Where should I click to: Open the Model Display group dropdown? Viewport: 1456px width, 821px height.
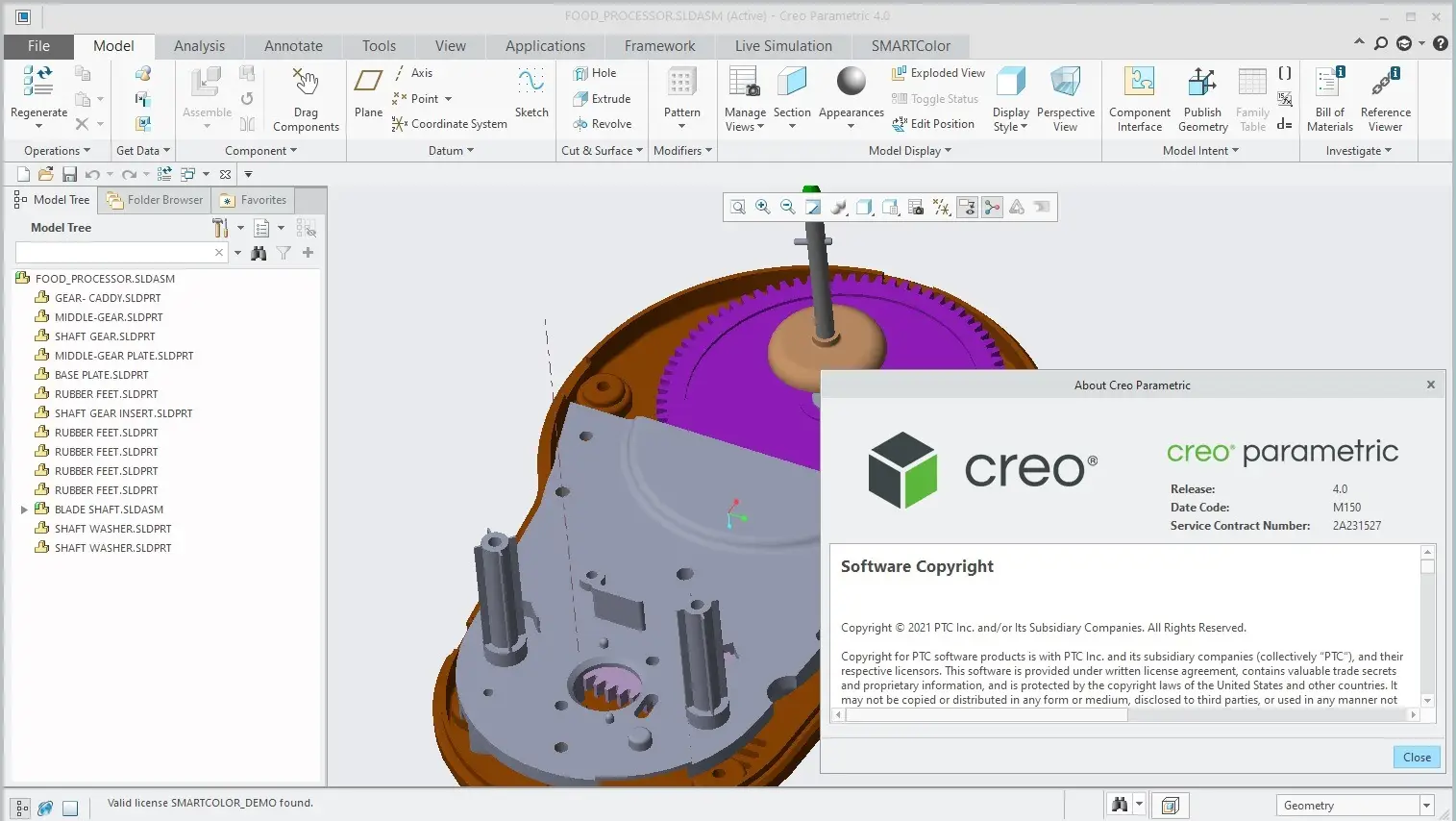click(x=909, y=151)
